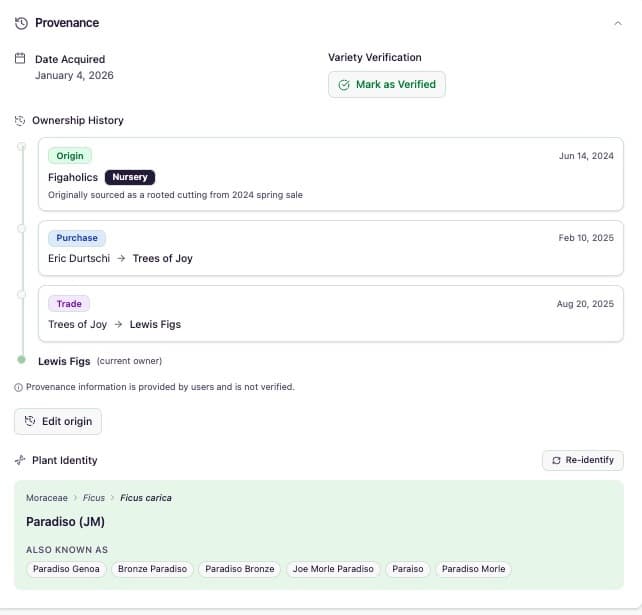The height and width of the screenshot is (615, 642).
Task: Select the Purchase badge entry
Action: [x=77, y=238]
